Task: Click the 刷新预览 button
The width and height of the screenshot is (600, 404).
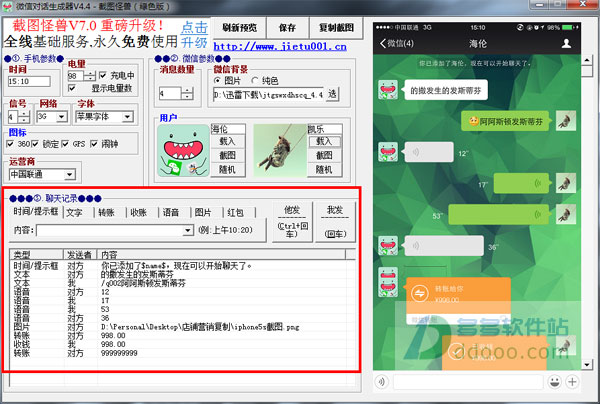Action: tap(240, 28)
